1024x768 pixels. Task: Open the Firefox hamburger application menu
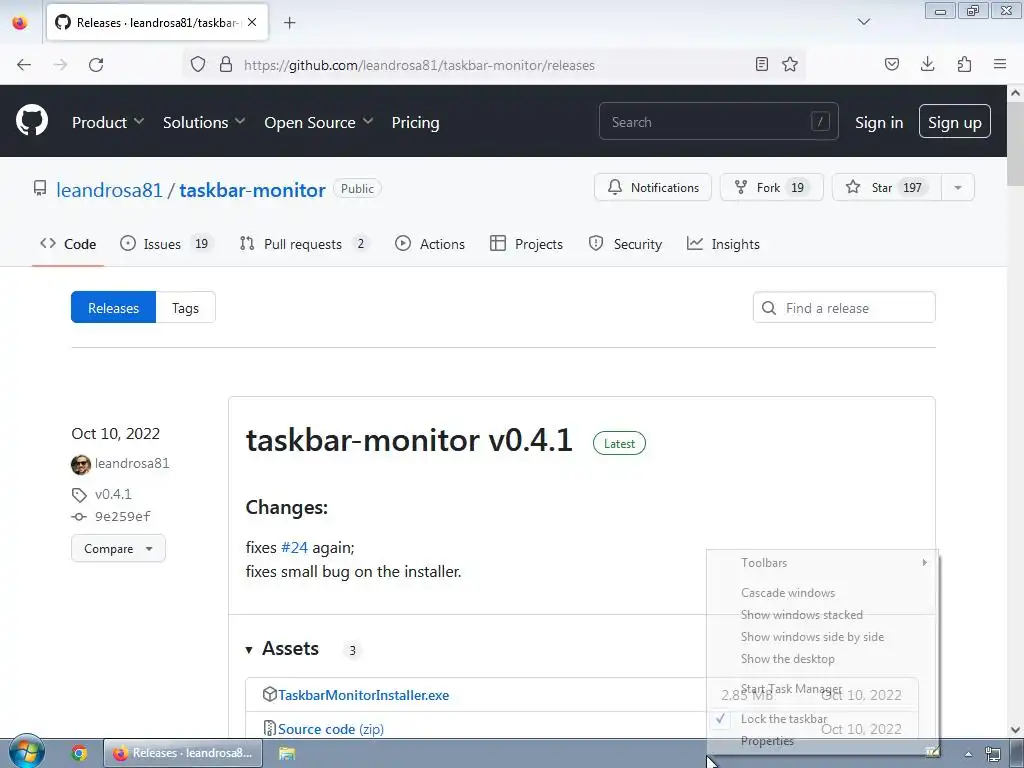(x=1000, y=64)
